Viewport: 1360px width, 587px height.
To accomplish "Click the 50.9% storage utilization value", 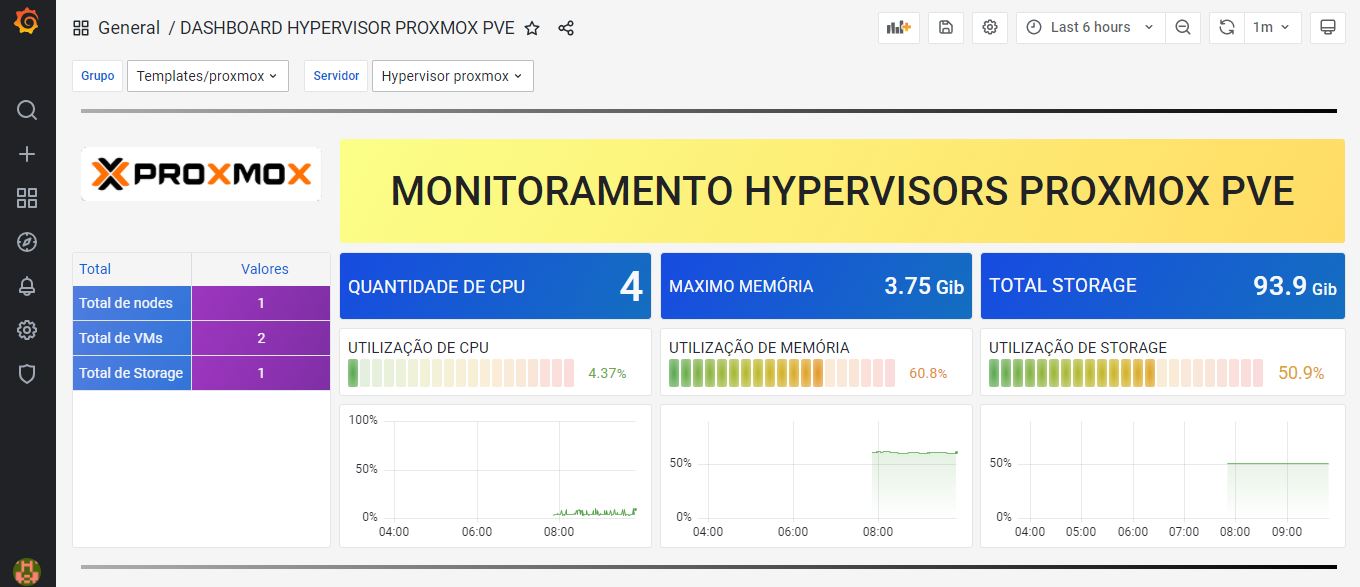I will [1301, 373].
